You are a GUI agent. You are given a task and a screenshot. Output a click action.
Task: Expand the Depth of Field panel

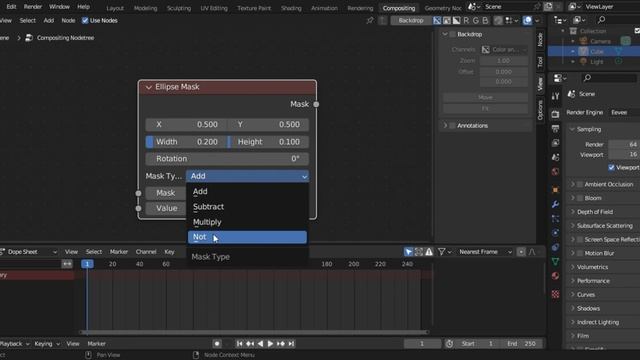click(x=573, y=212)
